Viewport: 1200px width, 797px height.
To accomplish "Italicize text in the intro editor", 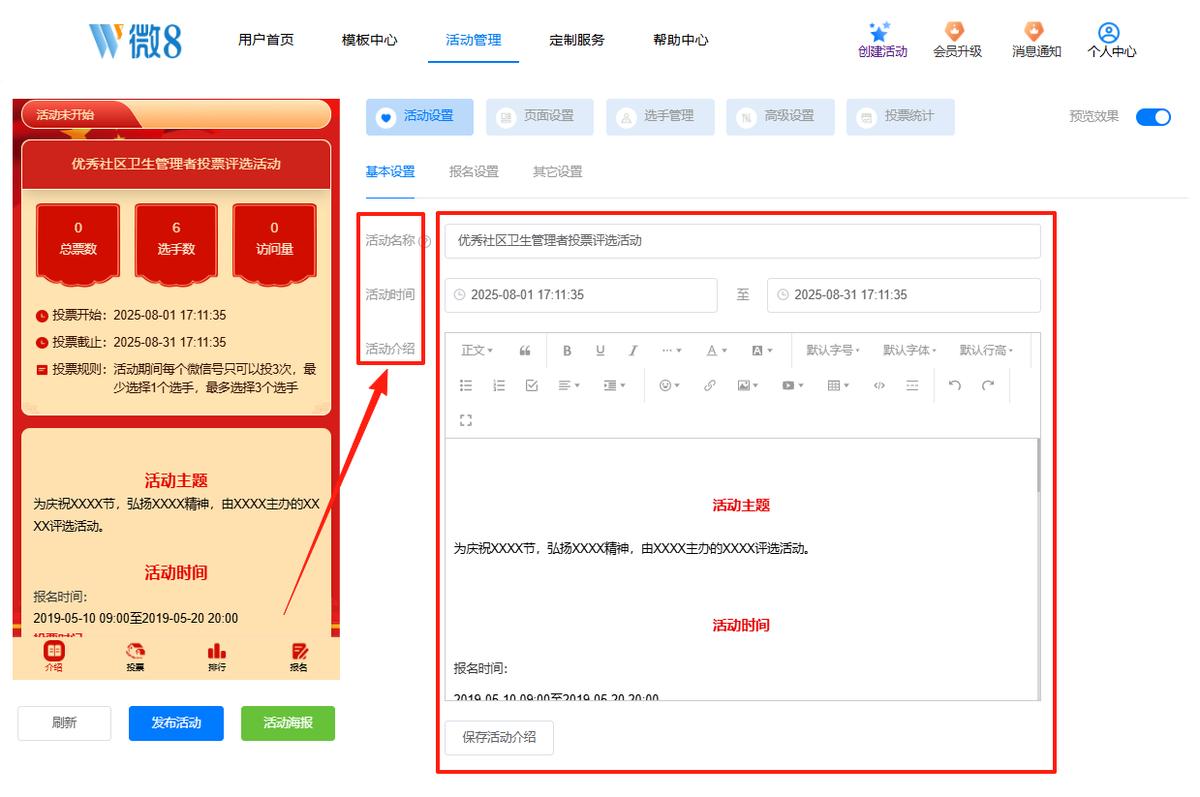I will 633,351.
